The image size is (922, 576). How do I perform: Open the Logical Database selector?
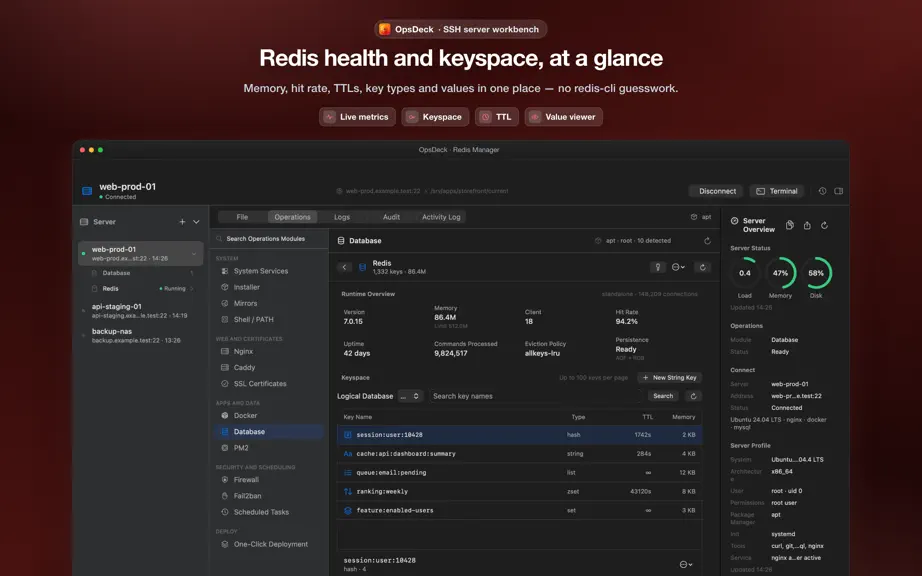[x=410, y=396]
